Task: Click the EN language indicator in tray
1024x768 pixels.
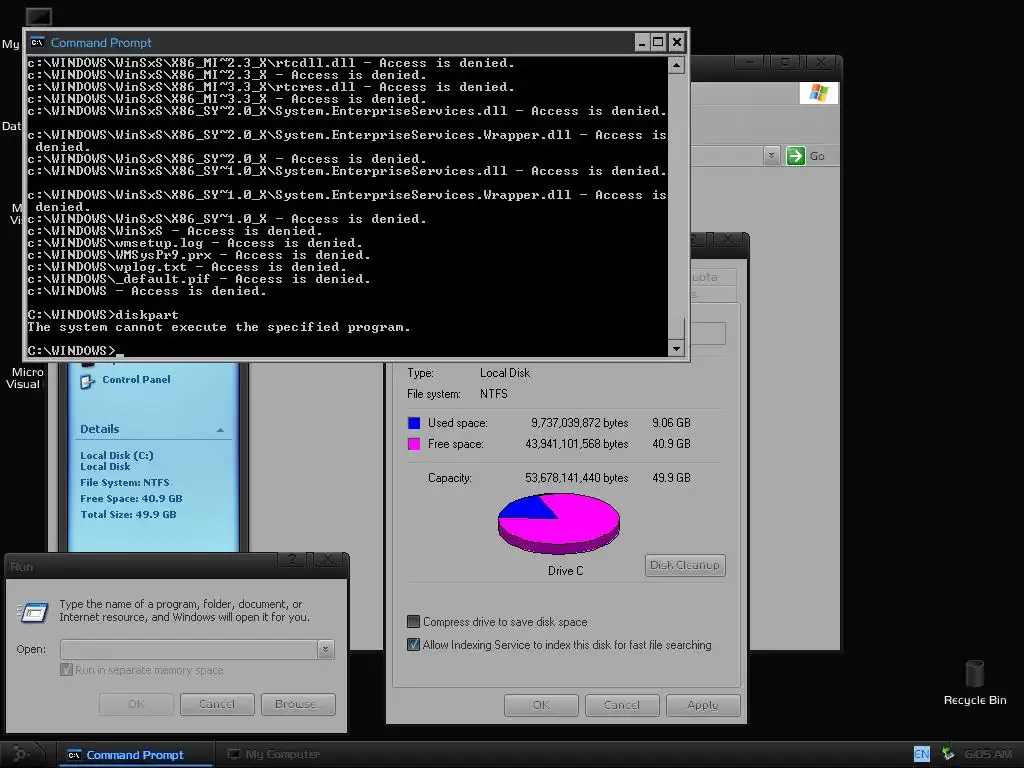Action: 921,754
